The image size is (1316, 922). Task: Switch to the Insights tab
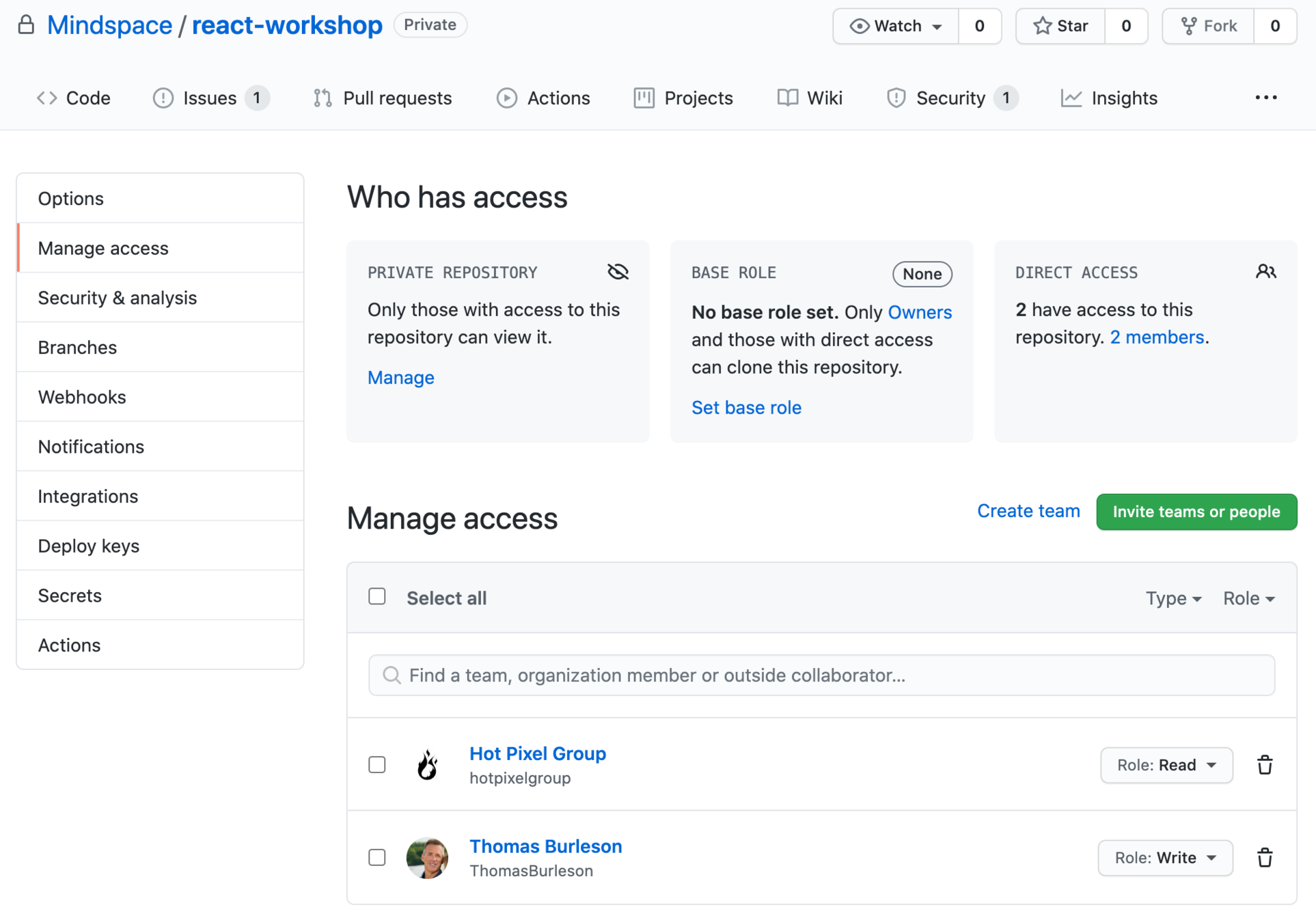pos(1110,98)
